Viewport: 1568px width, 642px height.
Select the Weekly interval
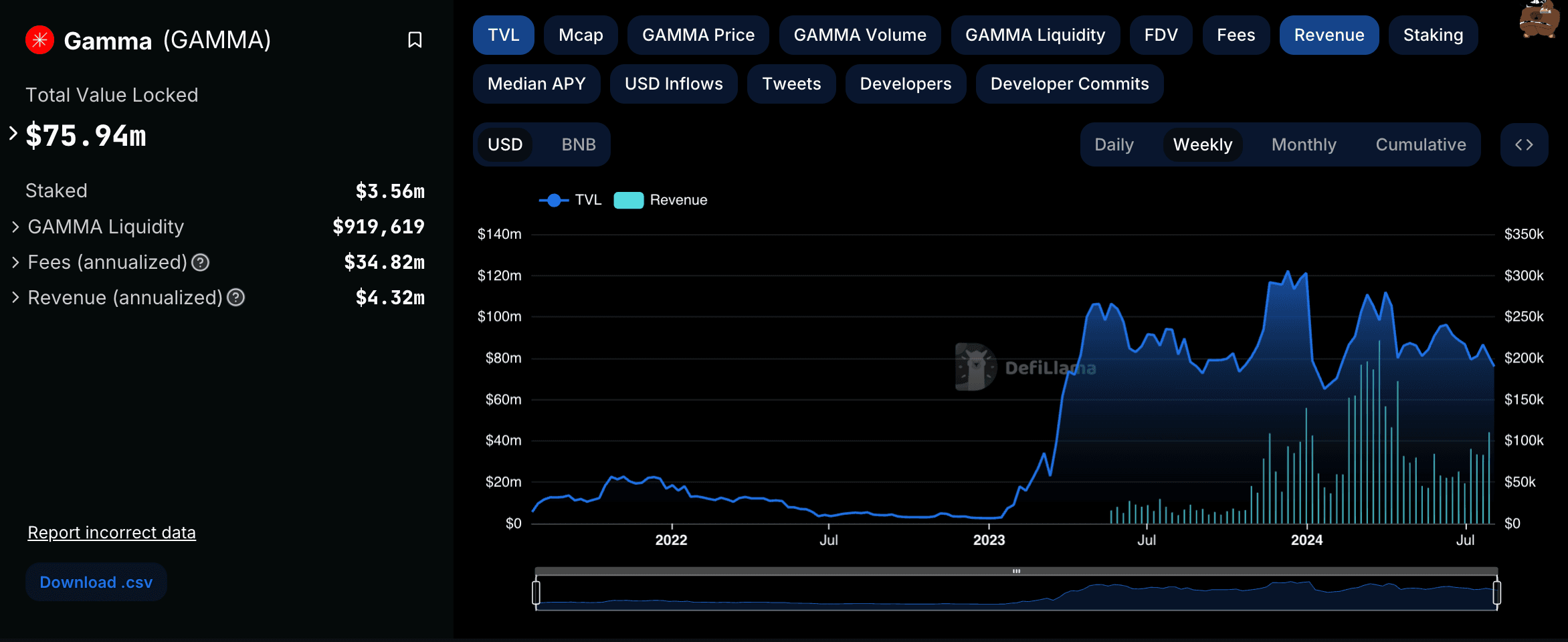click(1202, 144)
